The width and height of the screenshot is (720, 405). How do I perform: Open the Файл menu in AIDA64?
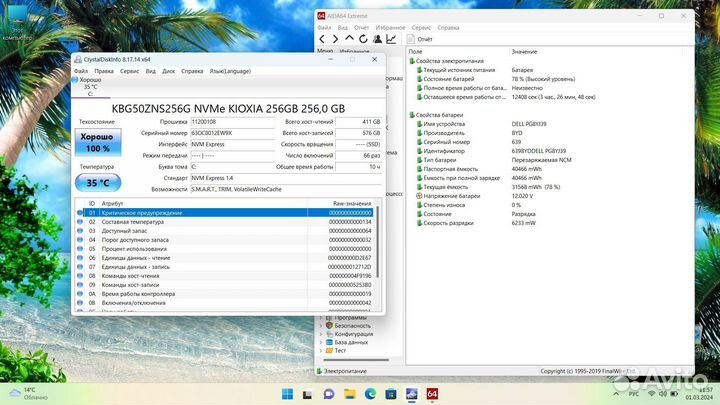click(x=324, y=28)
